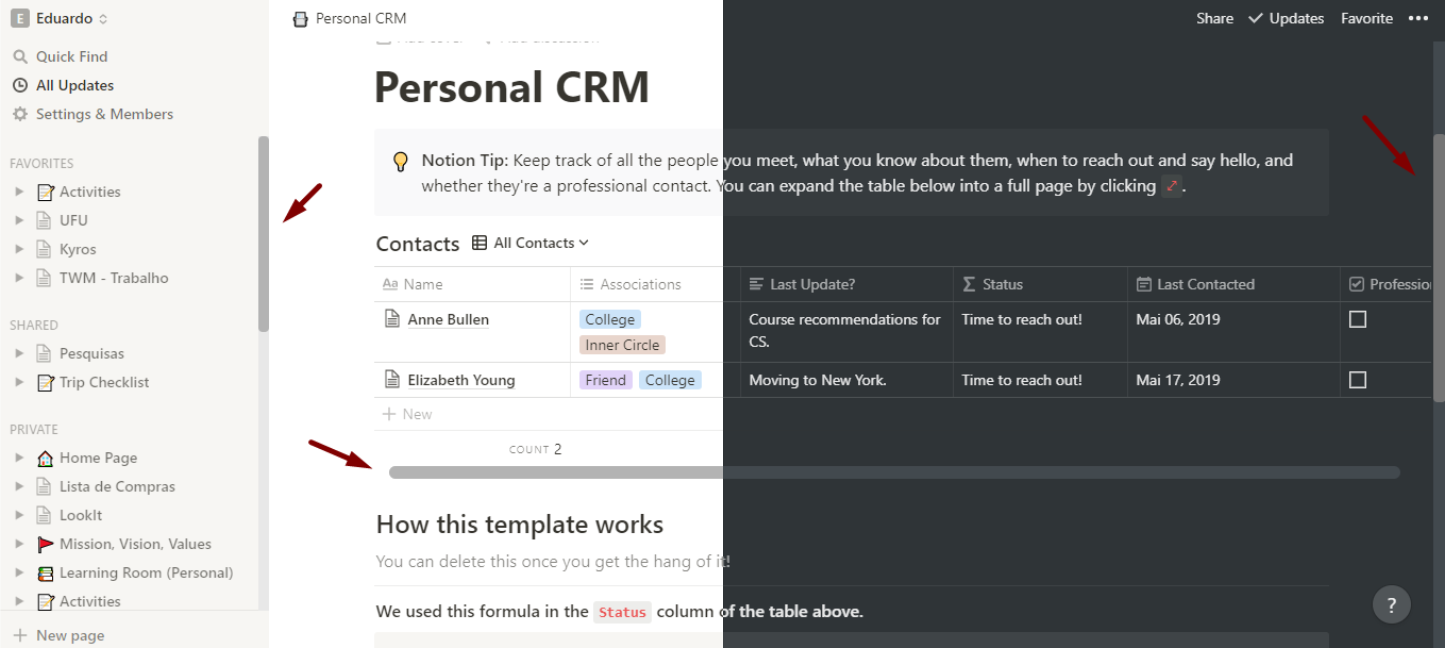1446x648 pixels.
Task: Open Settings & Members gear icon
Action: pos(19,114)
